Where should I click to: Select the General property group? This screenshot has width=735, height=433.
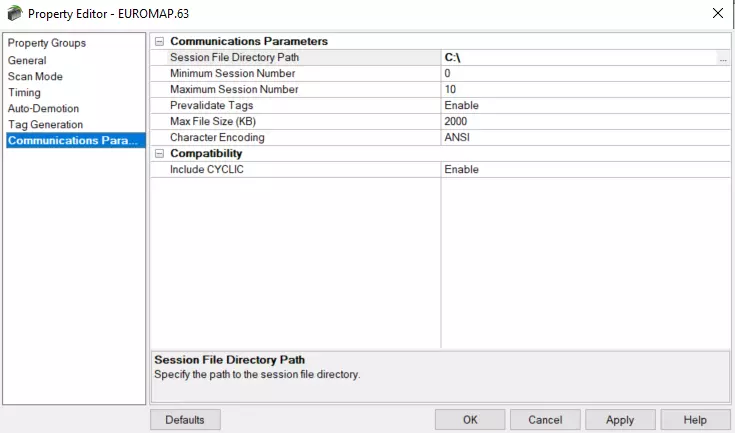coord(27,60)
